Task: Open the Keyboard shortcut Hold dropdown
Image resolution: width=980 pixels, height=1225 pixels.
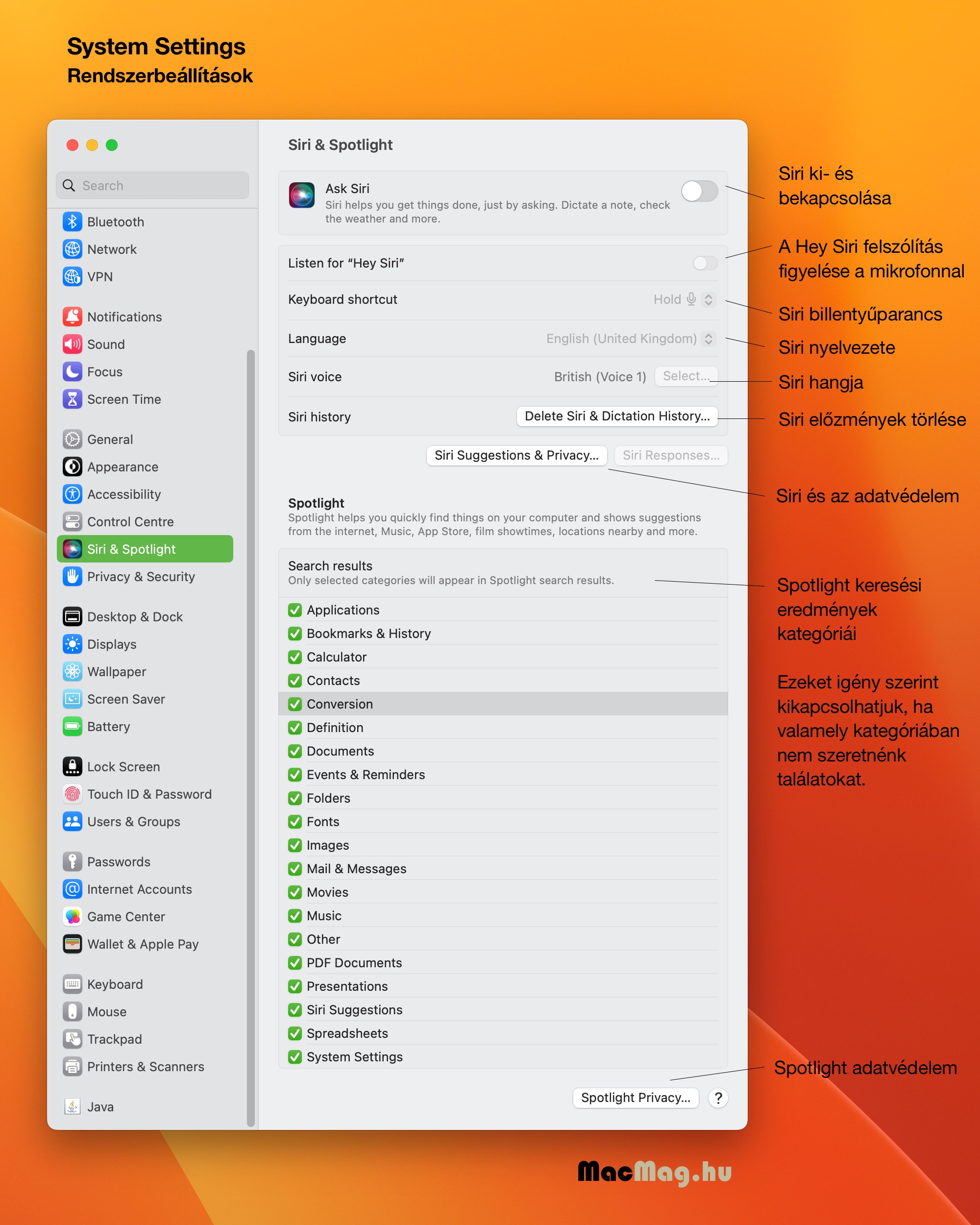Action: [x=684, y=299]
